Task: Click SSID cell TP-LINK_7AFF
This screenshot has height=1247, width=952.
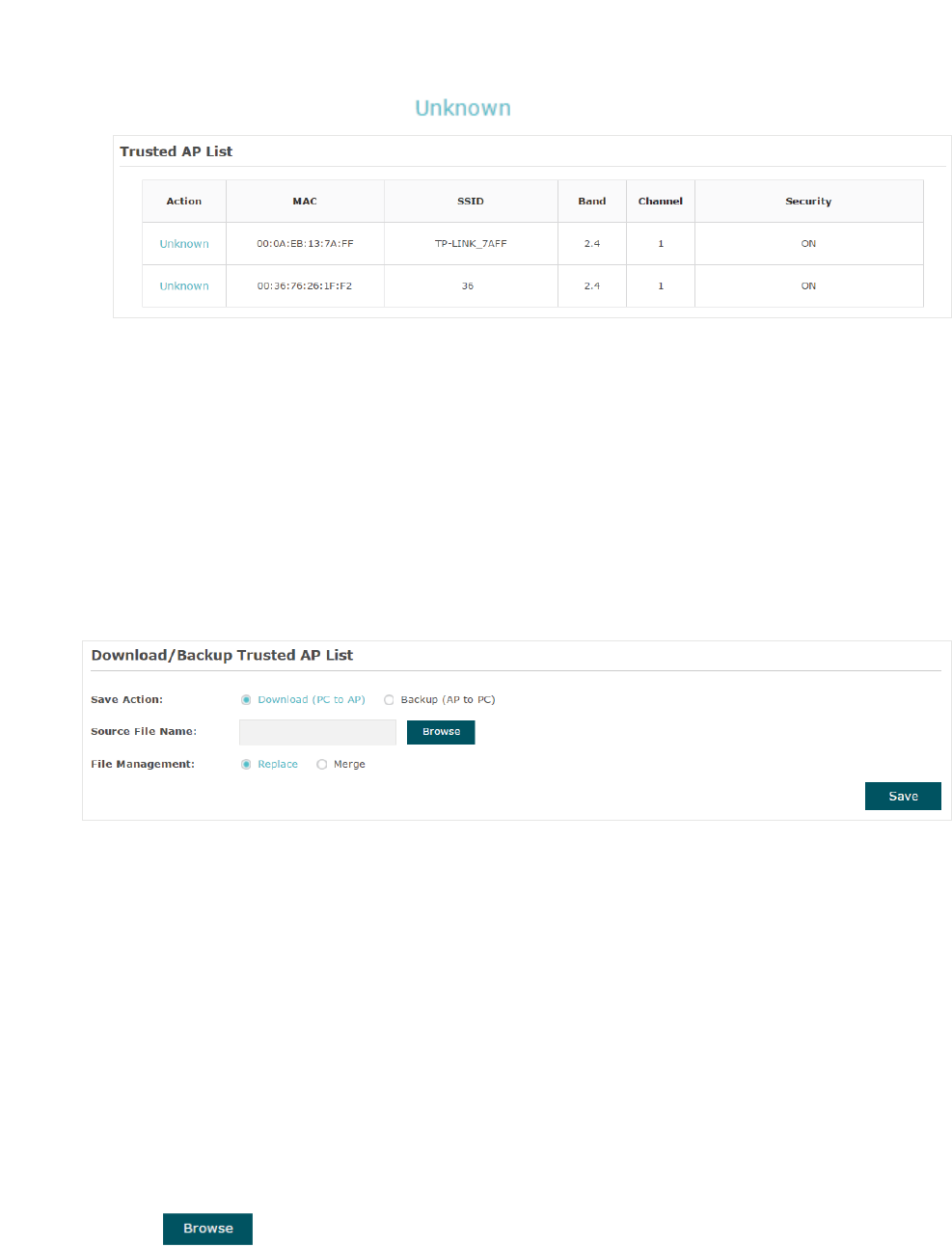Action: point(471,244)
